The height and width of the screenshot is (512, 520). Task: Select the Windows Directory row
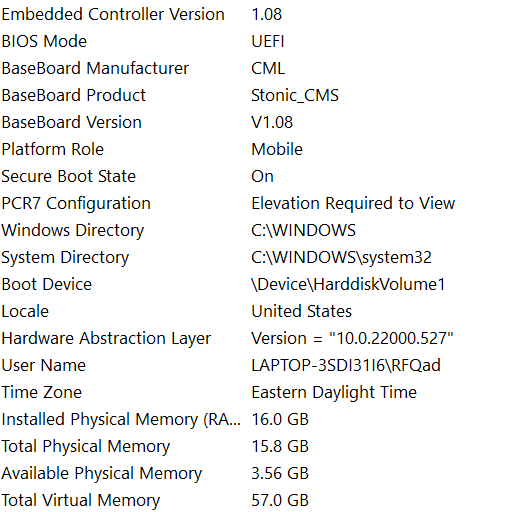pos(260,230)
